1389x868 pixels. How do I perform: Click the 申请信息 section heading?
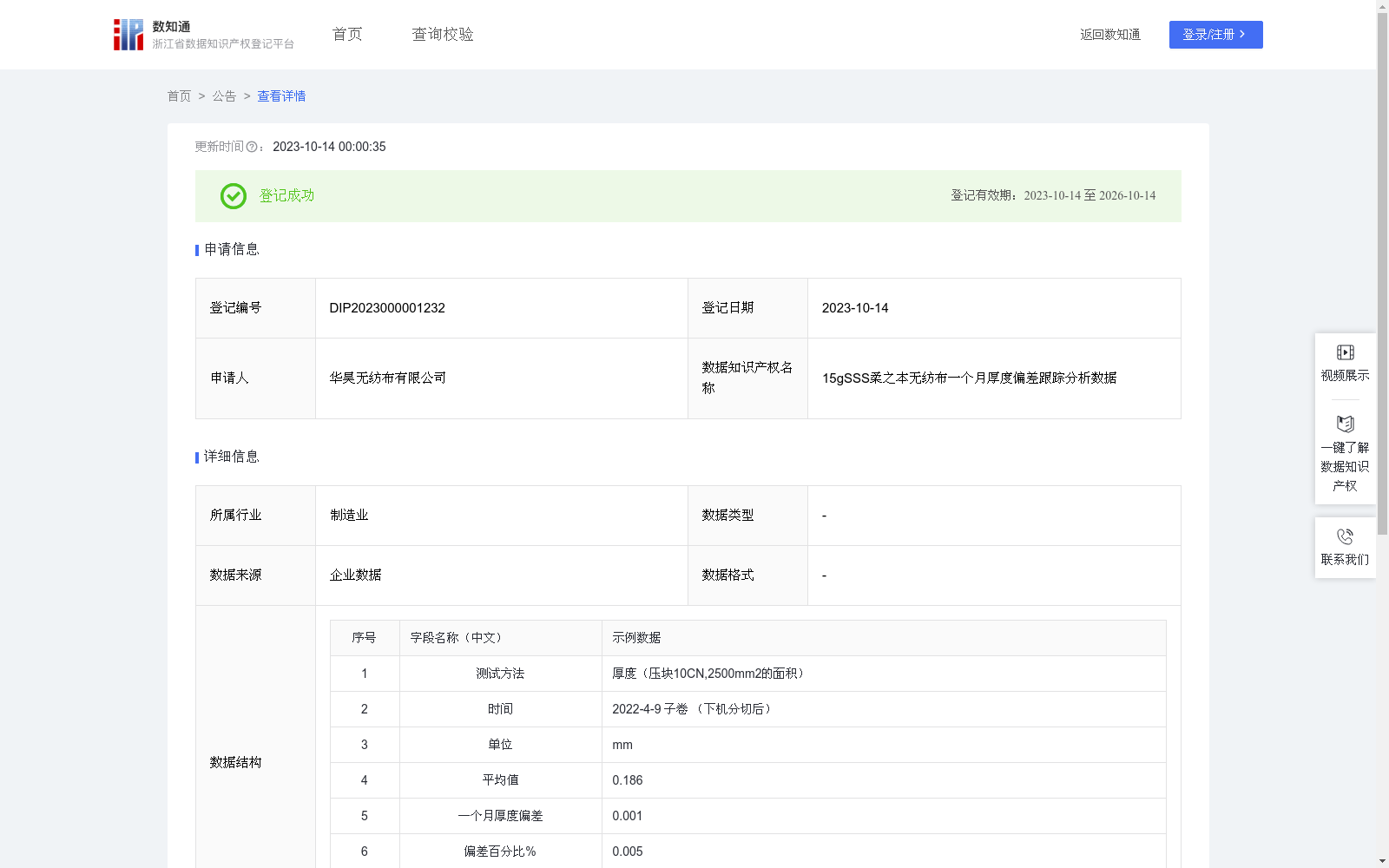231,249
